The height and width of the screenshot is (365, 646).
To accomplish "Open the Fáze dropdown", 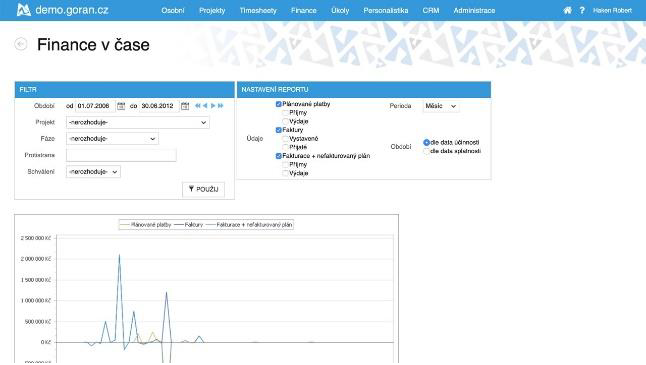I will point(112,139).
